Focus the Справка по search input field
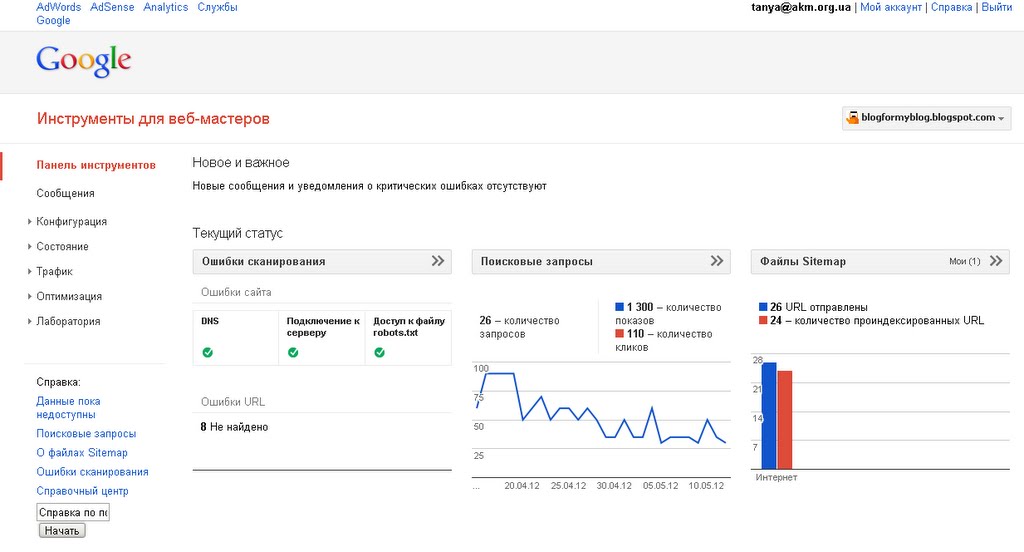 (72, 512)
